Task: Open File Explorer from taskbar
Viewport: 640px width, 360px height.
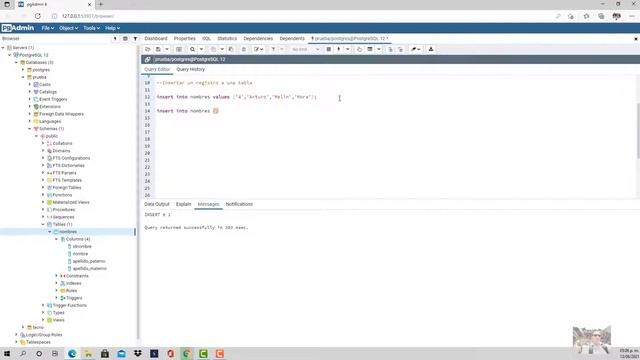Action: point(89,353)
